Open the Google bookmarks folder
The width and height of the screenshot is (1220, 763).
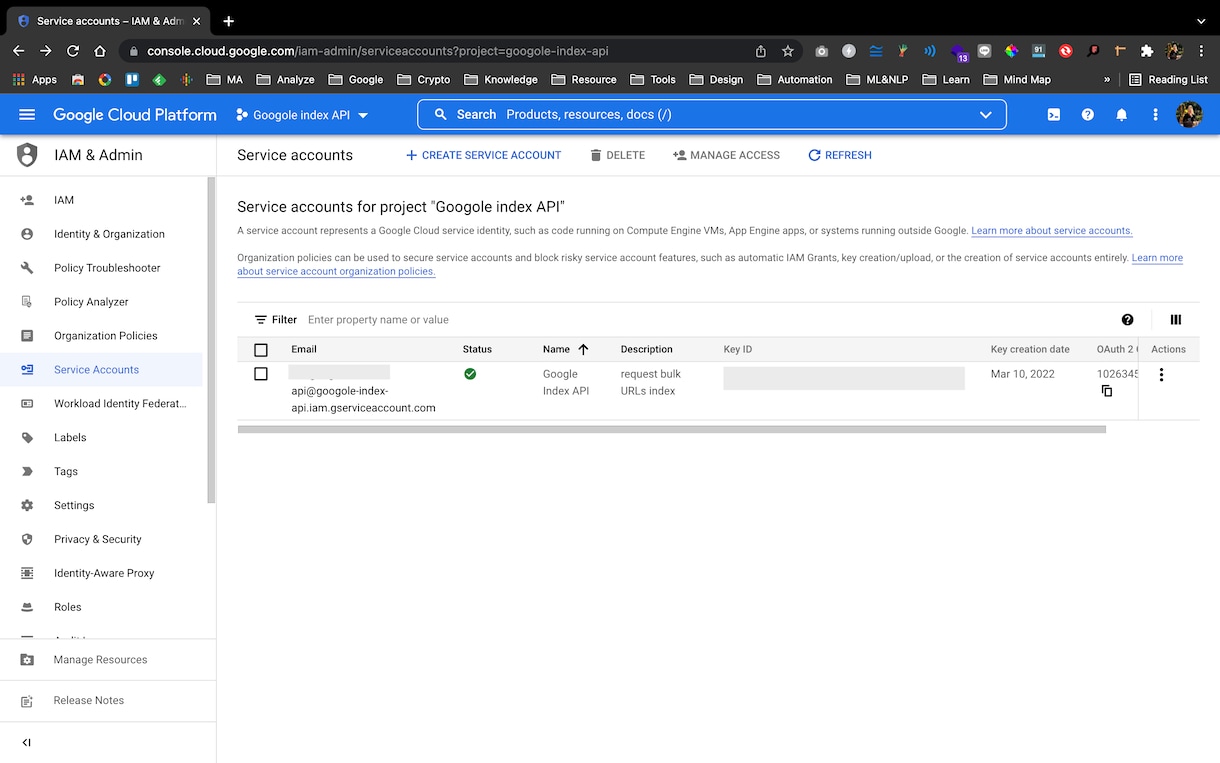[x=356, y=80]
